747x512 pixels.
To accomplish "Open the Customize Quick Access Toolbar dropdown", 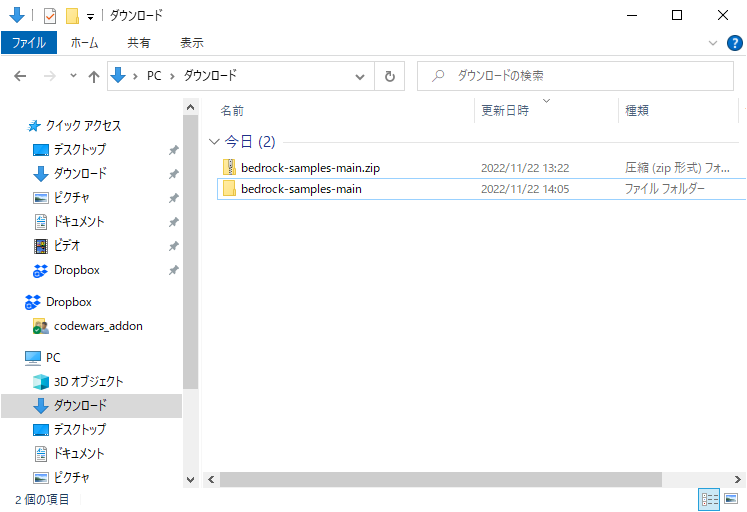I will (91, 17).
